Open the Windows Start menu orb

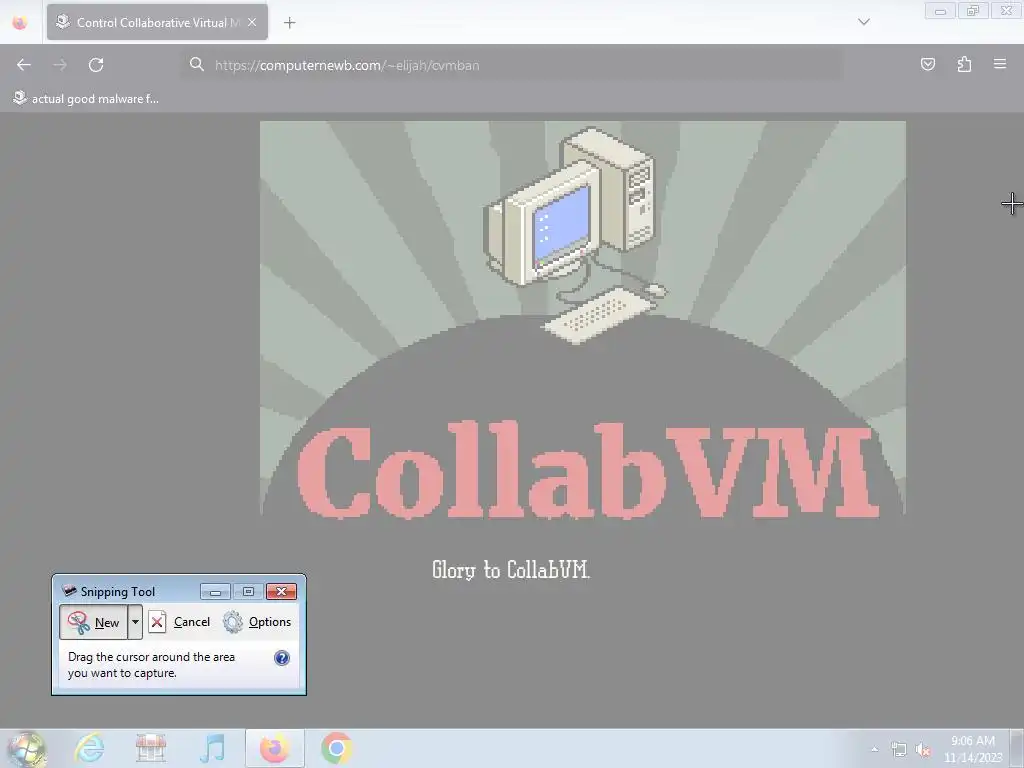tap(26, 748)
